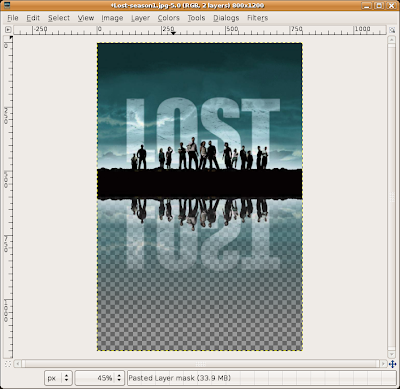The width and height of the screenshot is (400, 389).
Task: Click the zoom-on-resize magnifier icon at top right
Action: click(x=392, y=30)
